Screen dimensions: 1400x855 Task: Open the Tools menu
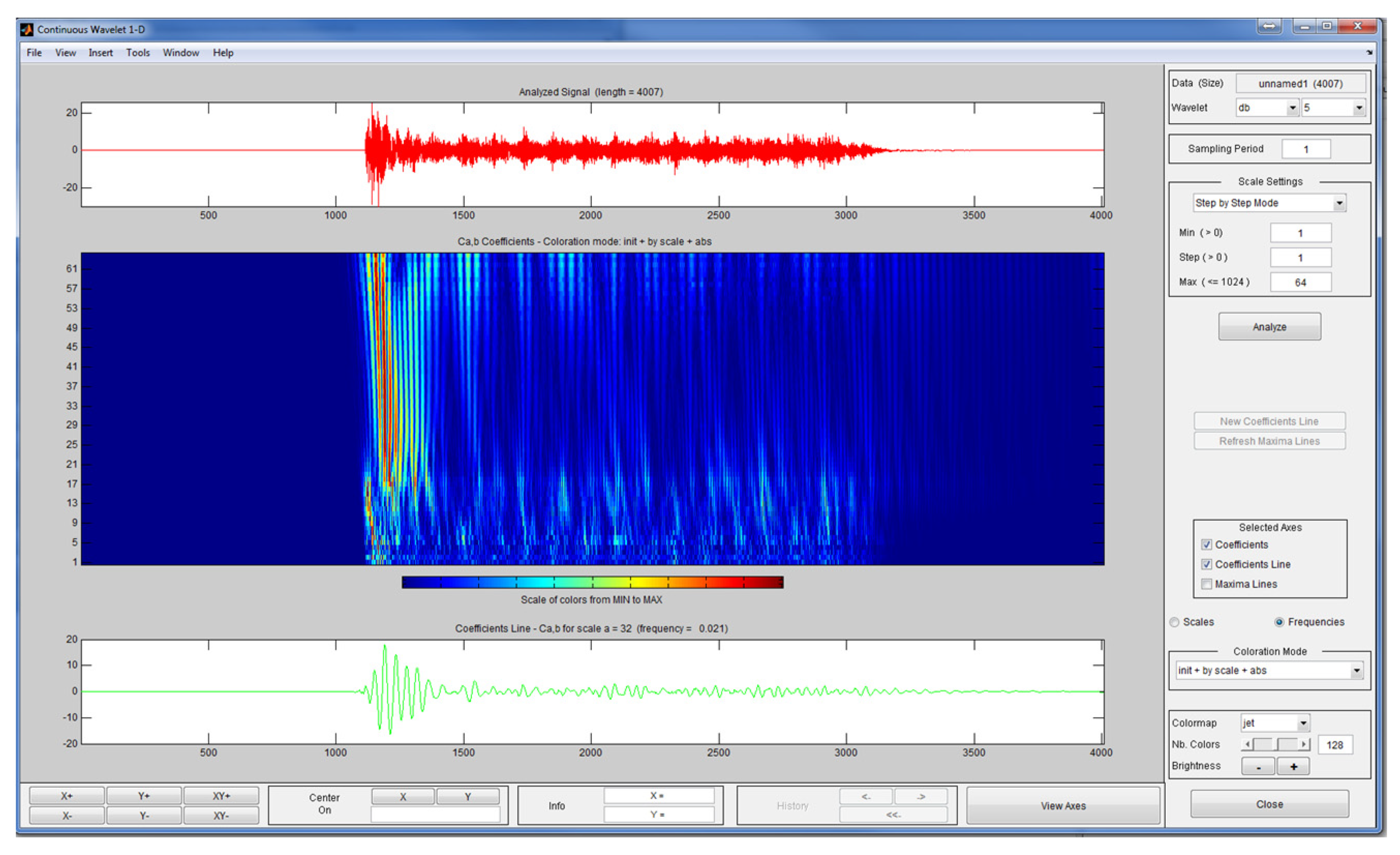pyautogui.click(x=138, y=53)
